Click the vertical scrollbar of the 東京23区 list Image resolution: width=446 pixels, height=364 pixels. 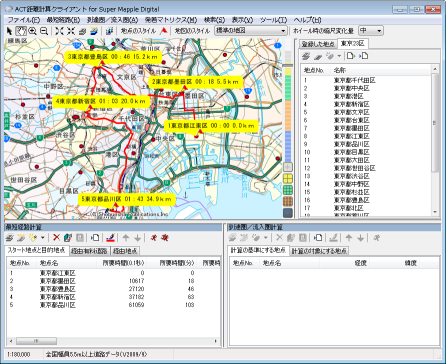point(435,140)
